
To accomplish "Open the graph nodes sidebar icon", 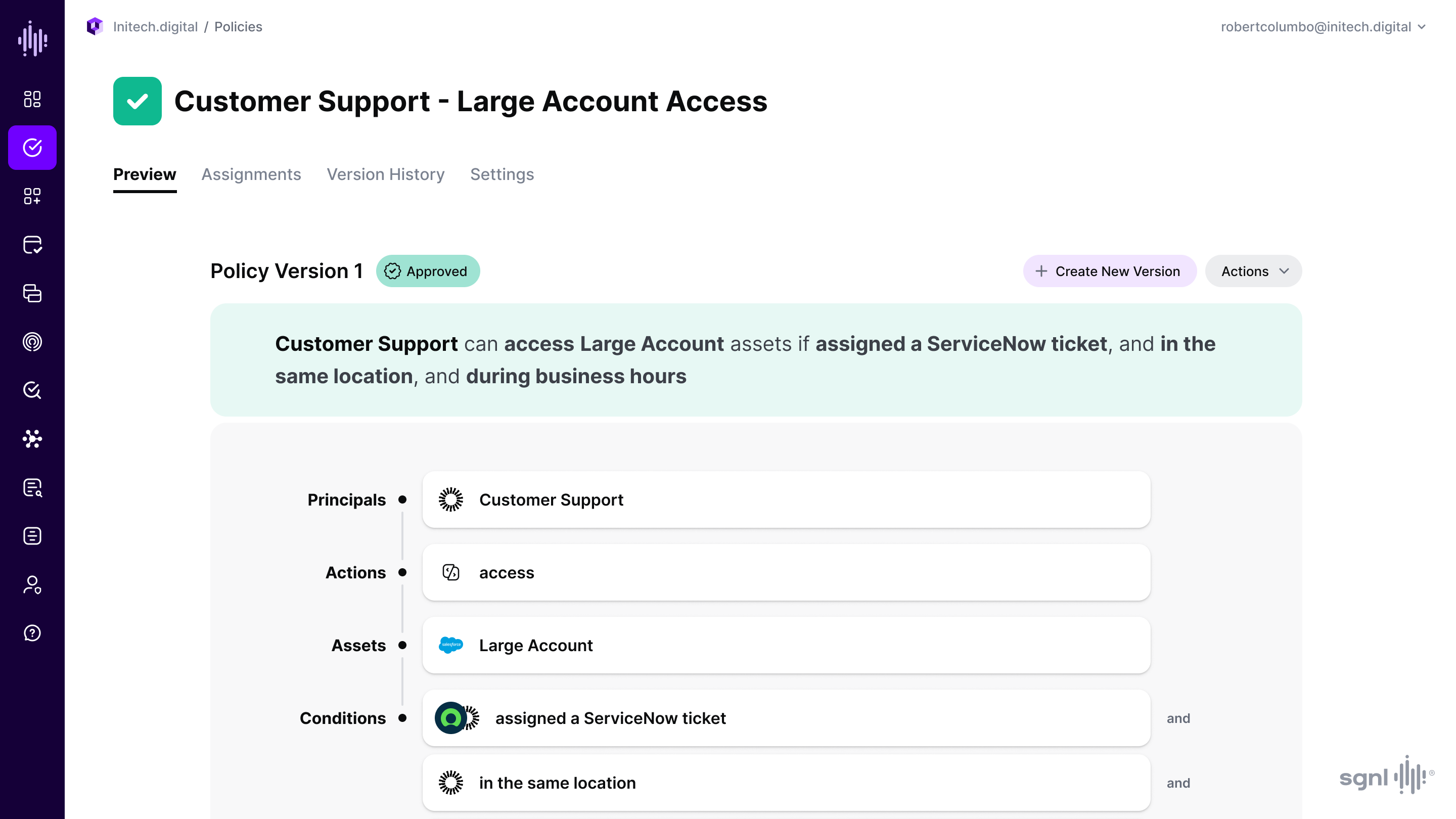I will point(32,439).
